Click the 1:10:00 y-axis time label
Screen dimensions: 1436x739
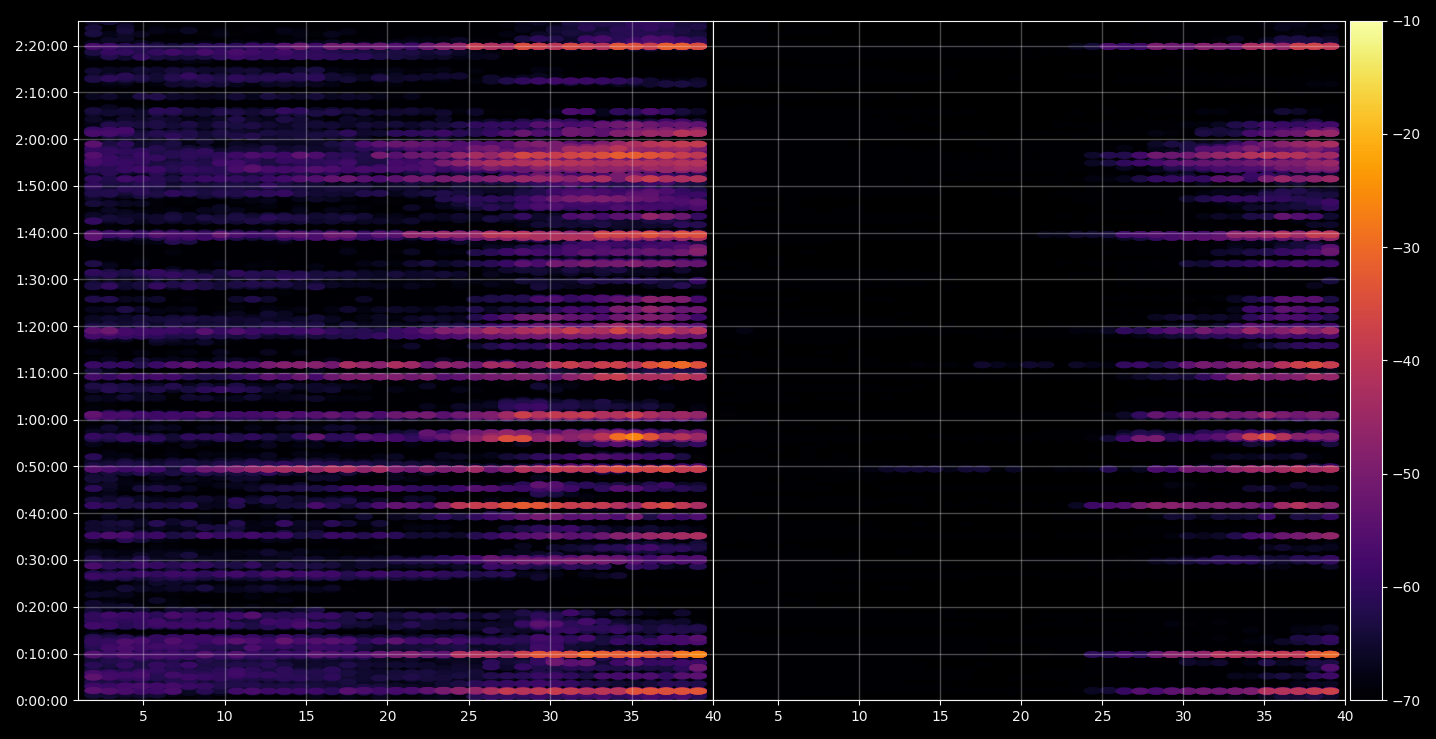[42, 373]
